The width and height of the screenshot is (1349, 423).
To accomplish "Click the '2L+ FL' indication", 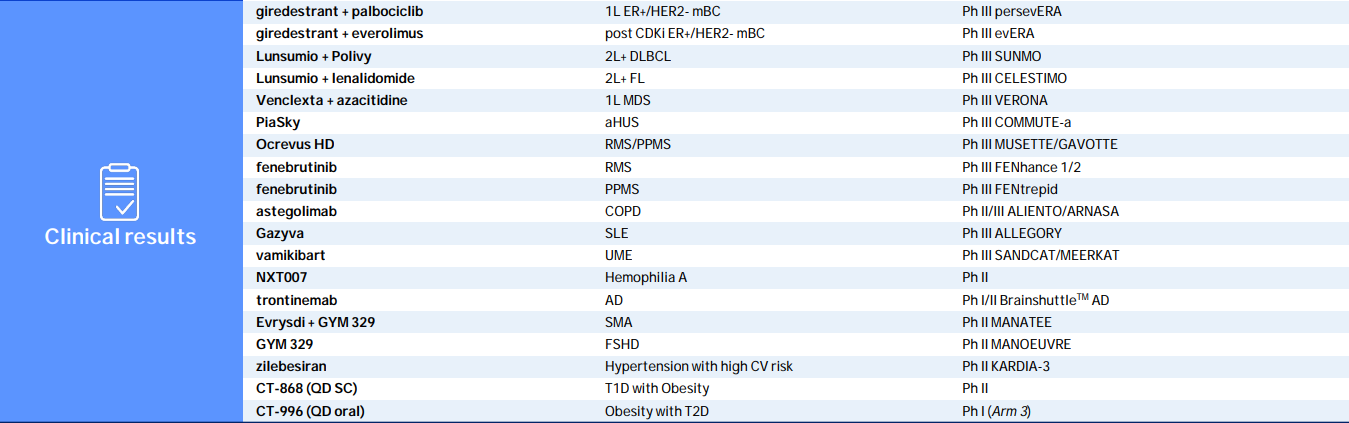I will coord(625,78).
